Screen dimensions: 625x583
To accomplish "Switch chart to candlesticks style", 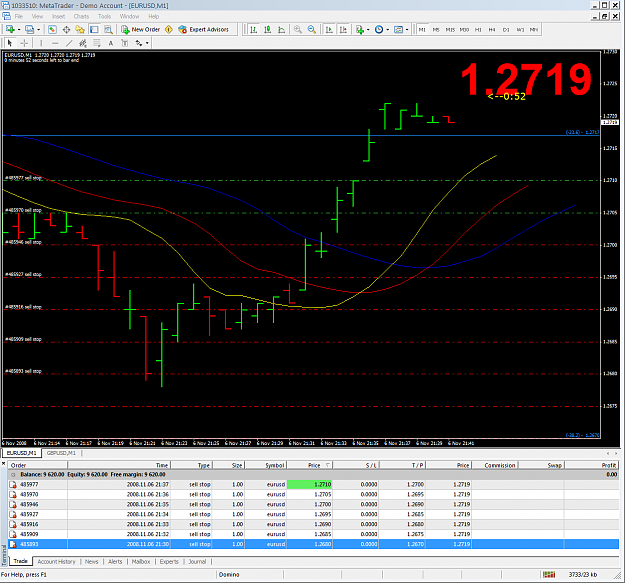I will click(267, 29).
